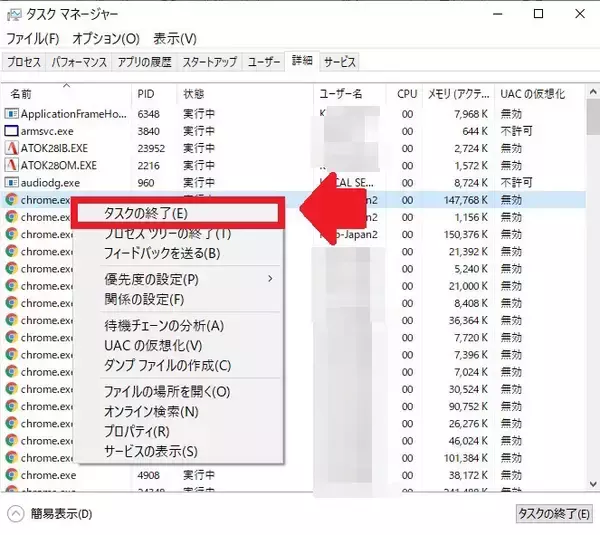Switch to the スタートアップ tab
The height and width of the screenshot is (535, 600).
tap(210, 62)
